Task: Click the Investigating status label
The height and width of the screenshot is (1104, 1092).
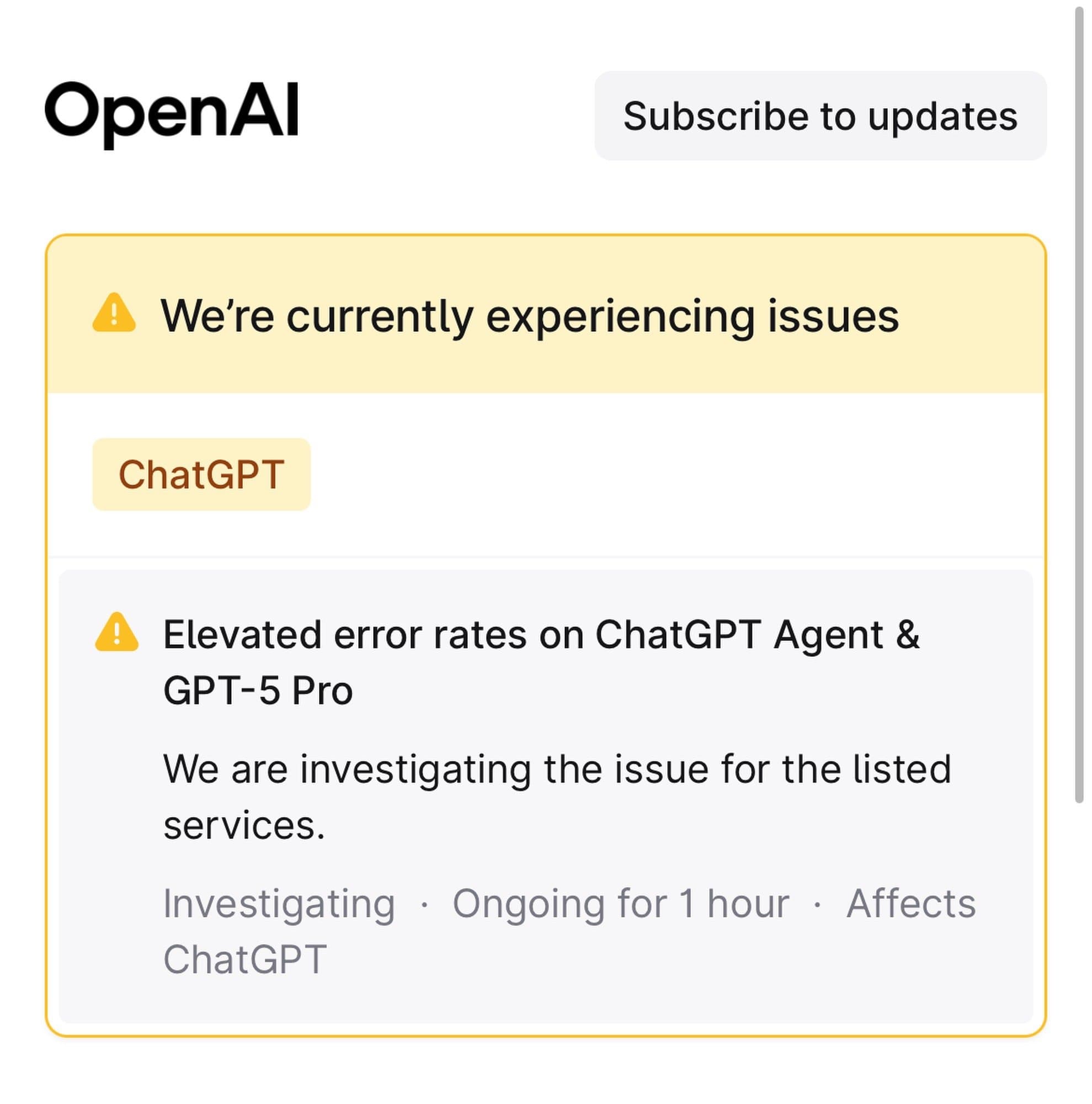Action: pos(279,904)
